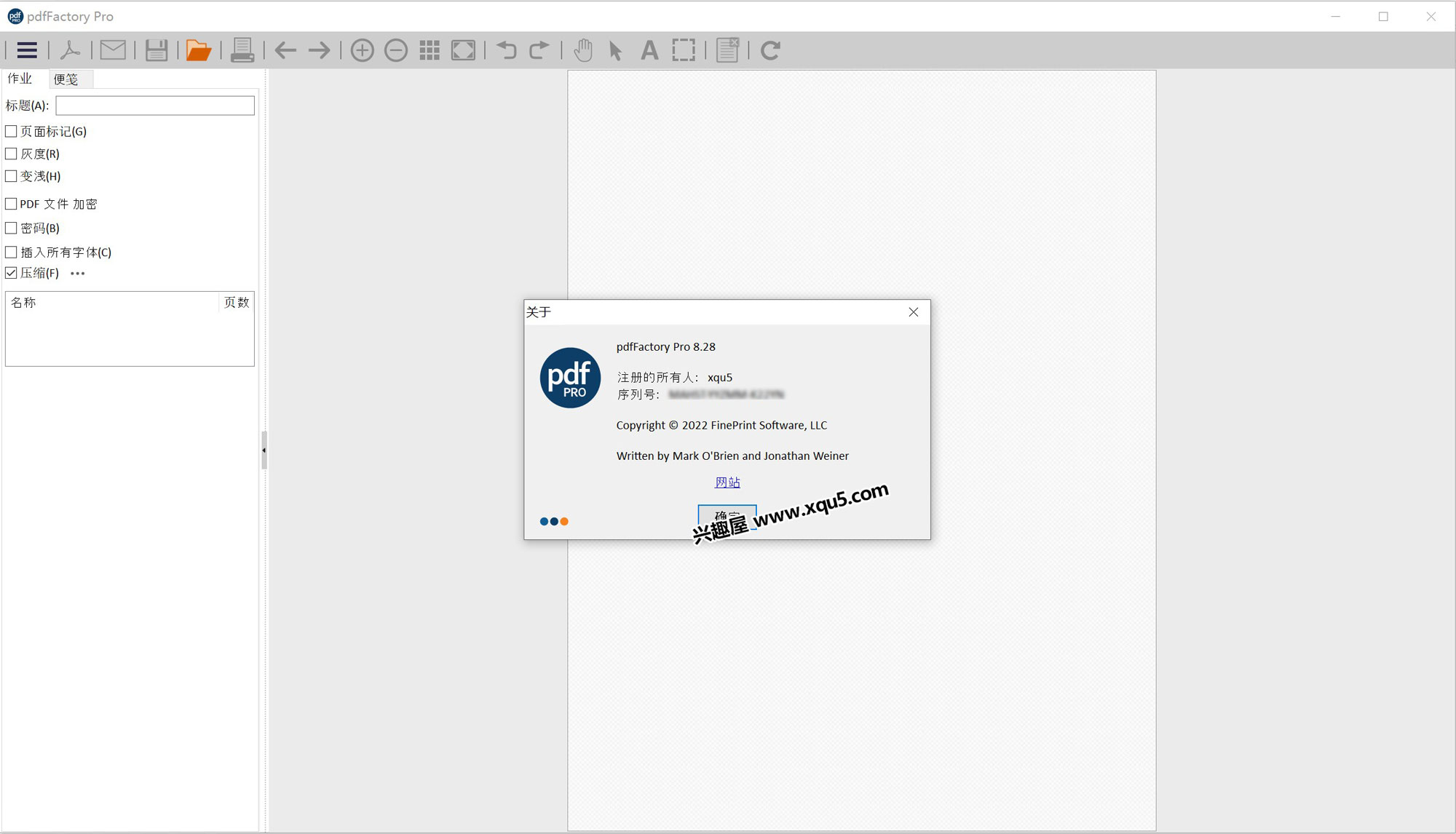The height and width of the screenshot is (834, 1456).
Task: Show thumbnail grid view
Action: 430,50
